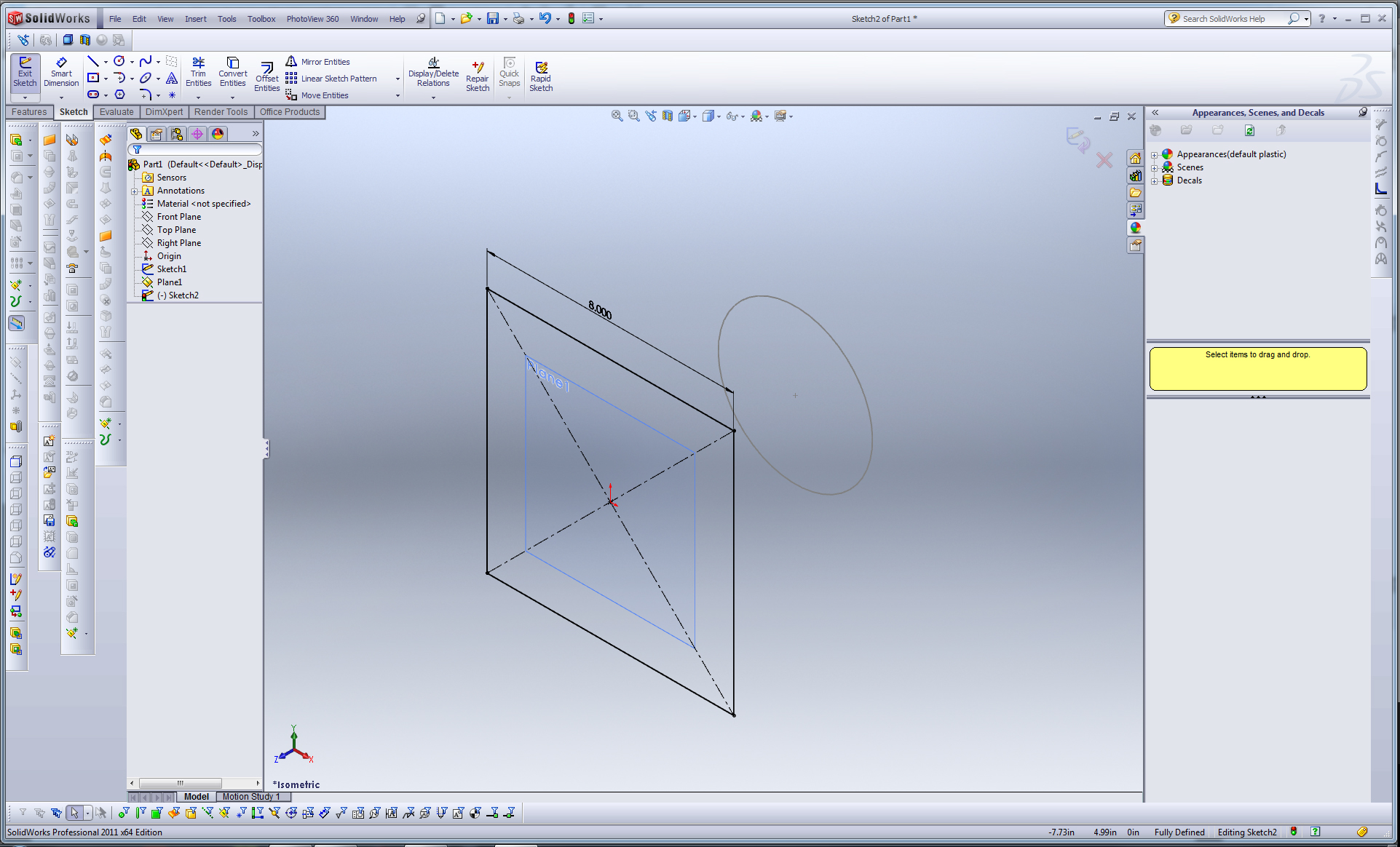Expand the Linear Sketch Pattern dropdown arrow
Image resolution: width=1400 pixels, height=847 pixels.
398,79
